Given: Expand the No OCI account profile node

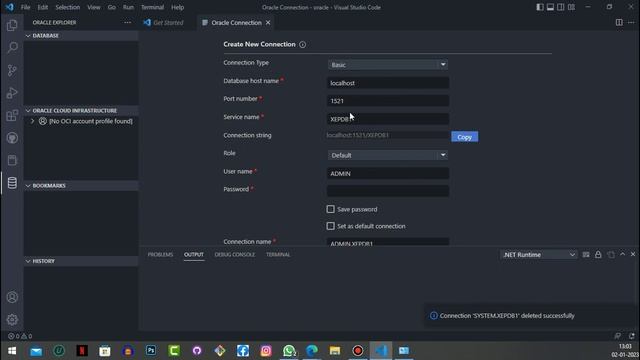Looking at the screenshot, I should (32, 121).
